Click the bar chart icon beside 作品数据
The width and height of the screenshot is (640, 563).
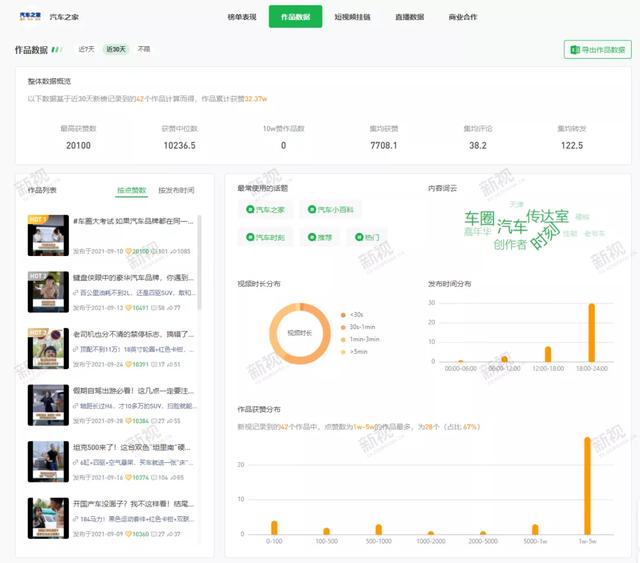tap(57, 49)
